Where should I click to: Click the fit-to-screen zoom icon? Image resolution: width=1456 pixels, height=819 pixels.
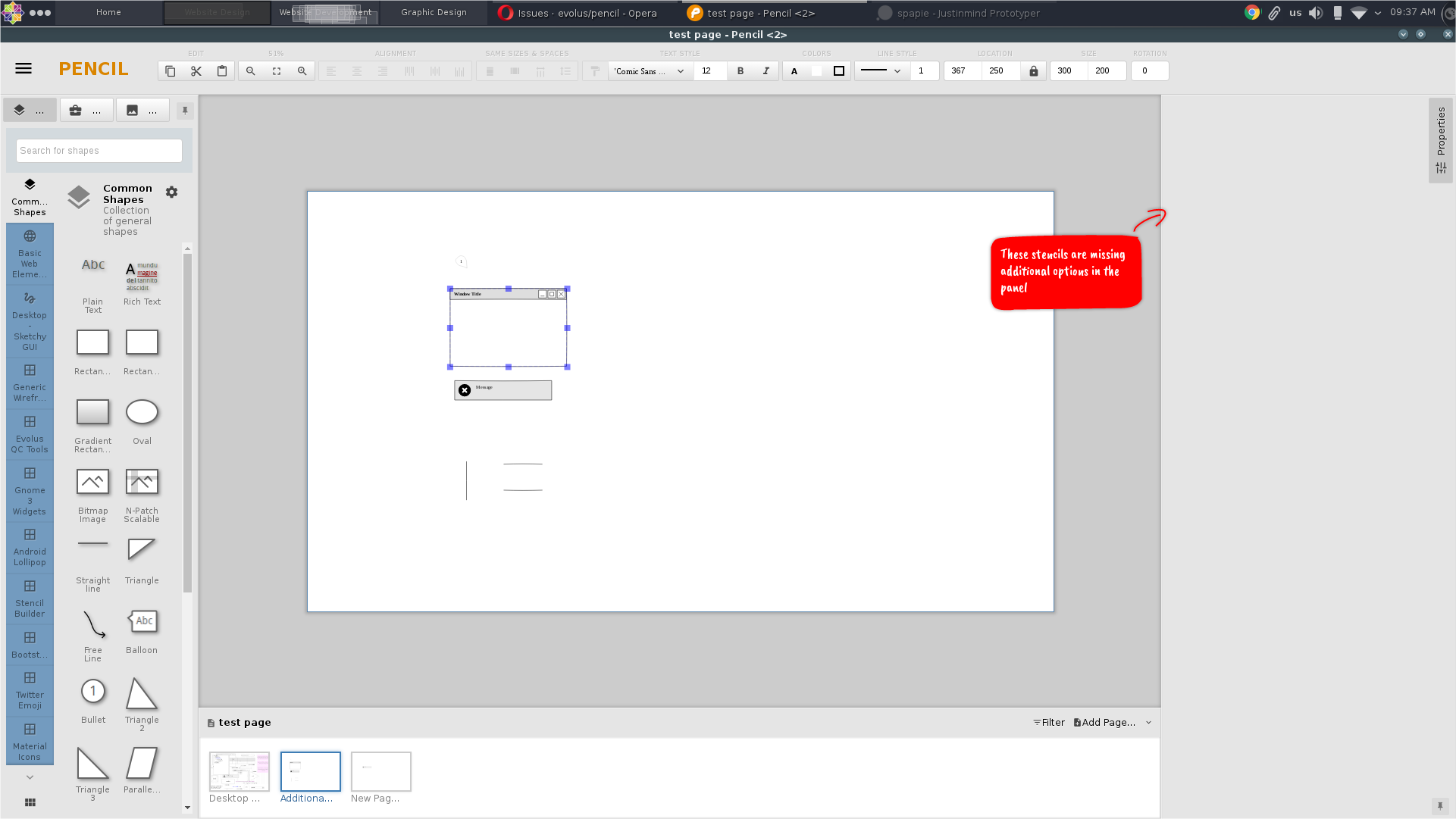(277, 71)
